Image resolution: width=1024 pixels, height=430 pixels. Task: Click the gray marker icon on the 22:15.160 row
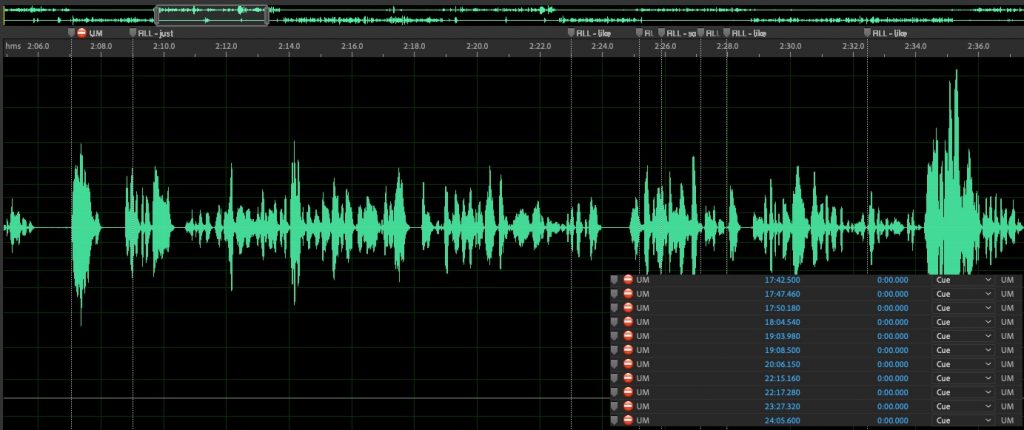pyautogui.click(x=614, y=379)
